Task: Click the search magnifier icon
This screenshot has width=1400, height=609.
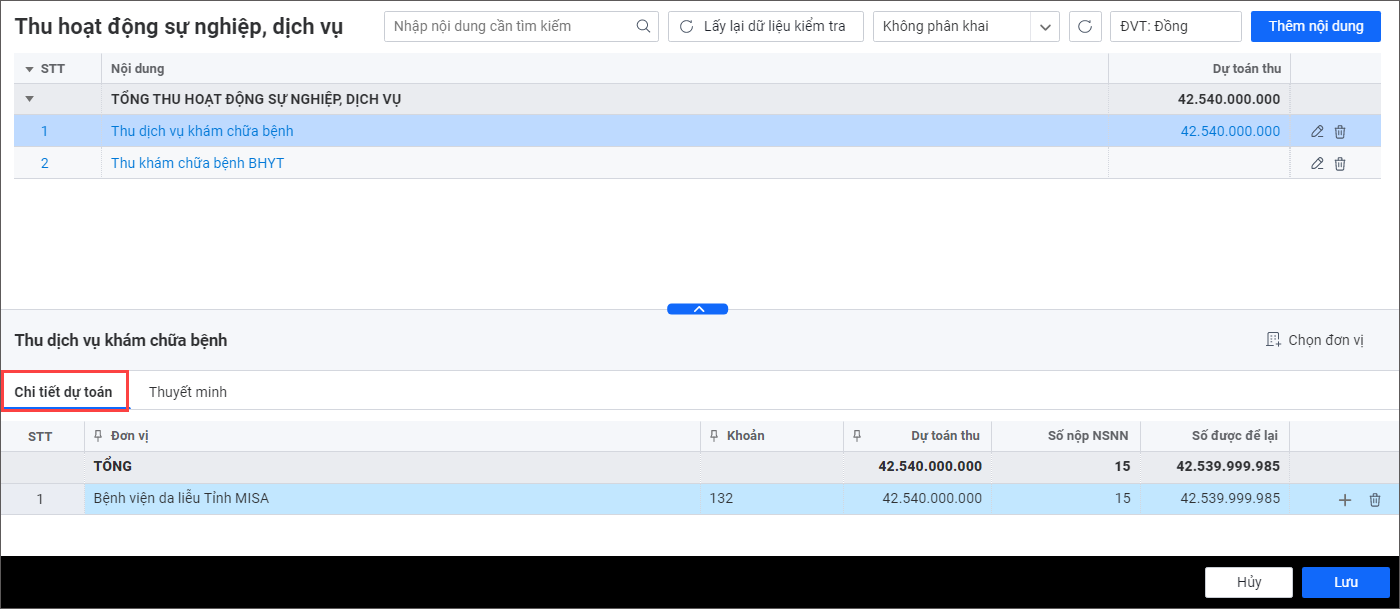Action: pyautogui.click(x=643, y=26)
